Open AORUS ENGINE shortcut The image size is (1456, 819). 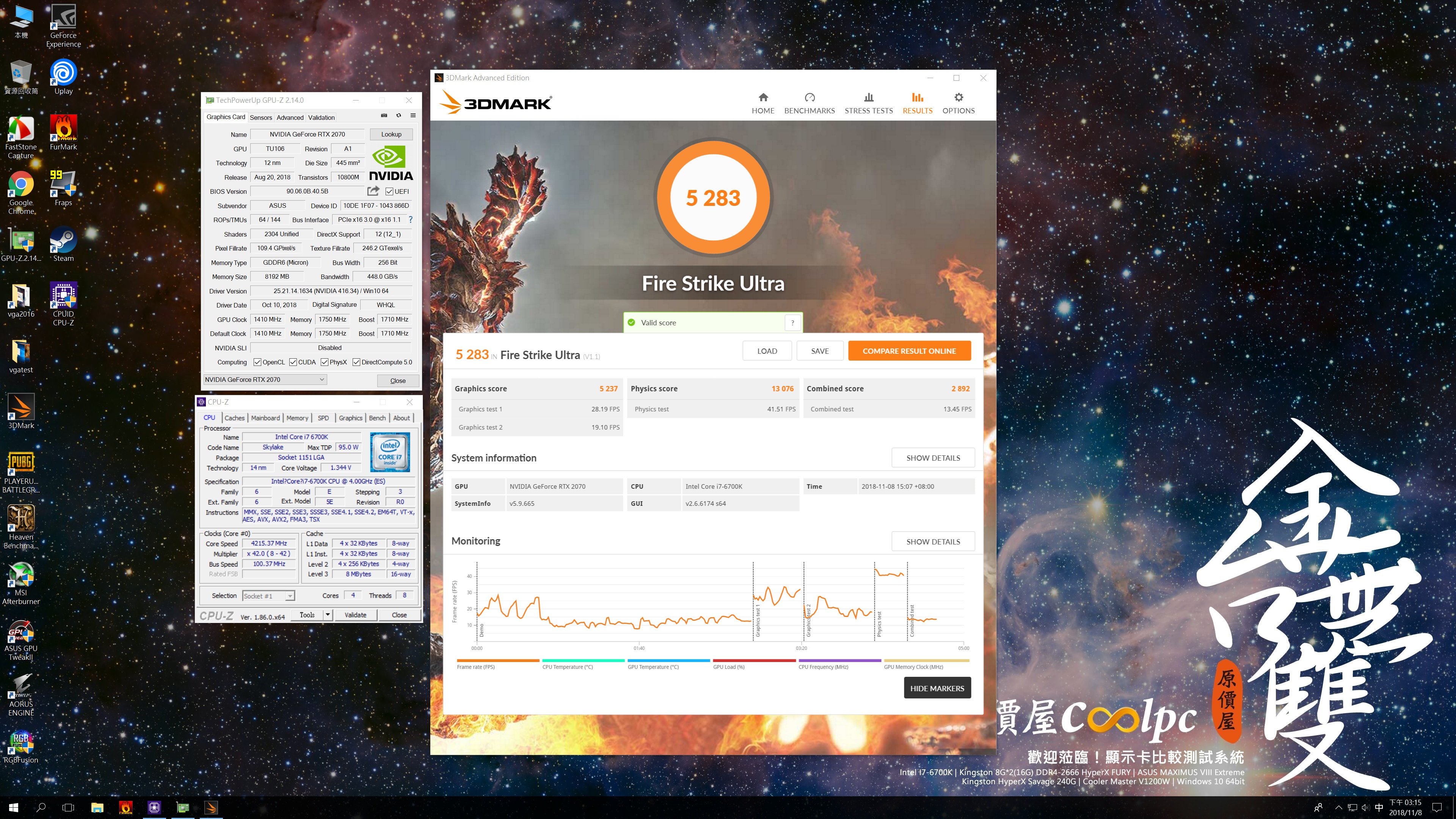coord(21,695)
